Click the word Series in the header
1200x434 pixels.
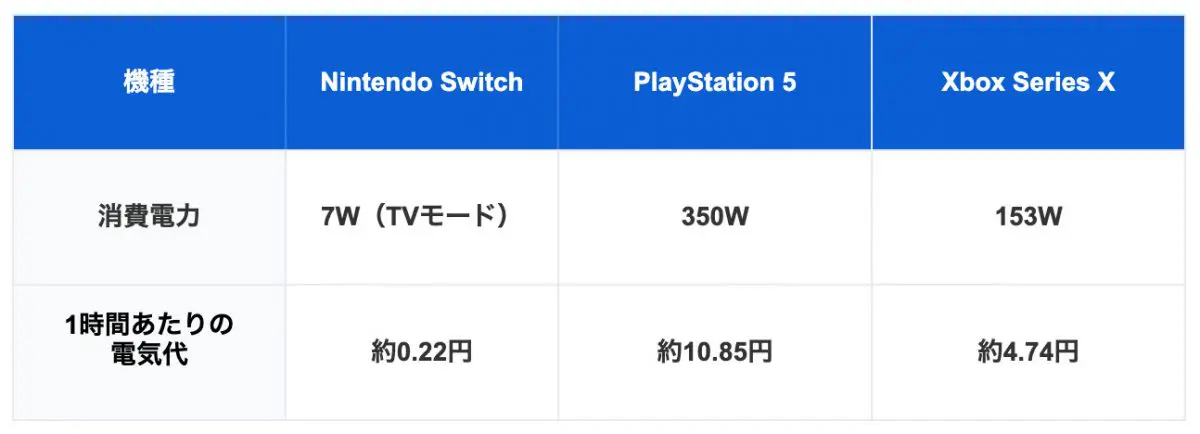(x=1044, y=82)
